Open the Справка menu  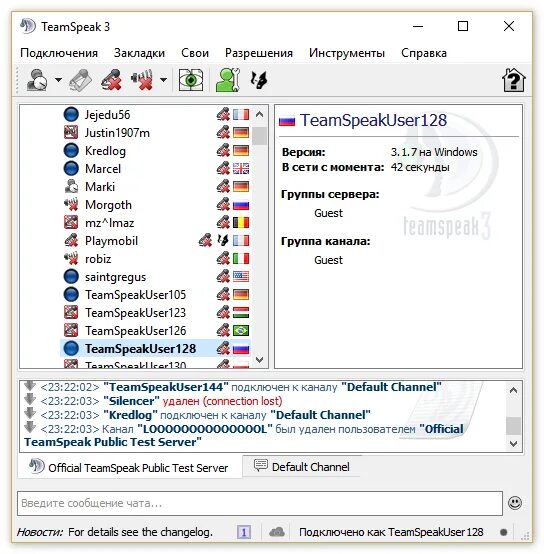click(x=424, y=53)
